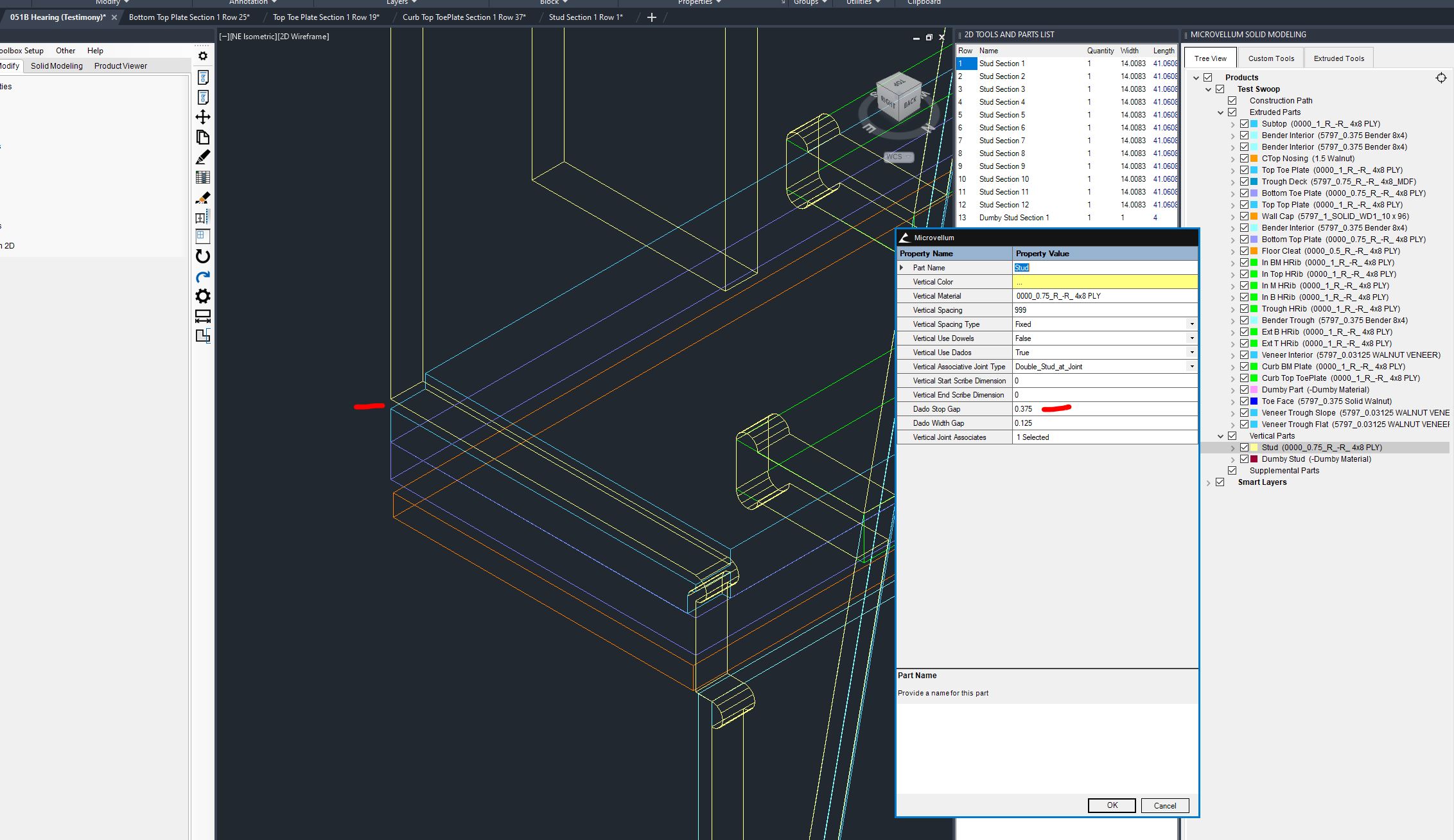Click the copy documents icon in toolbar
The height and width of the screenshot is (840, 1454).
pyautogui.click(x=203, y=137)
